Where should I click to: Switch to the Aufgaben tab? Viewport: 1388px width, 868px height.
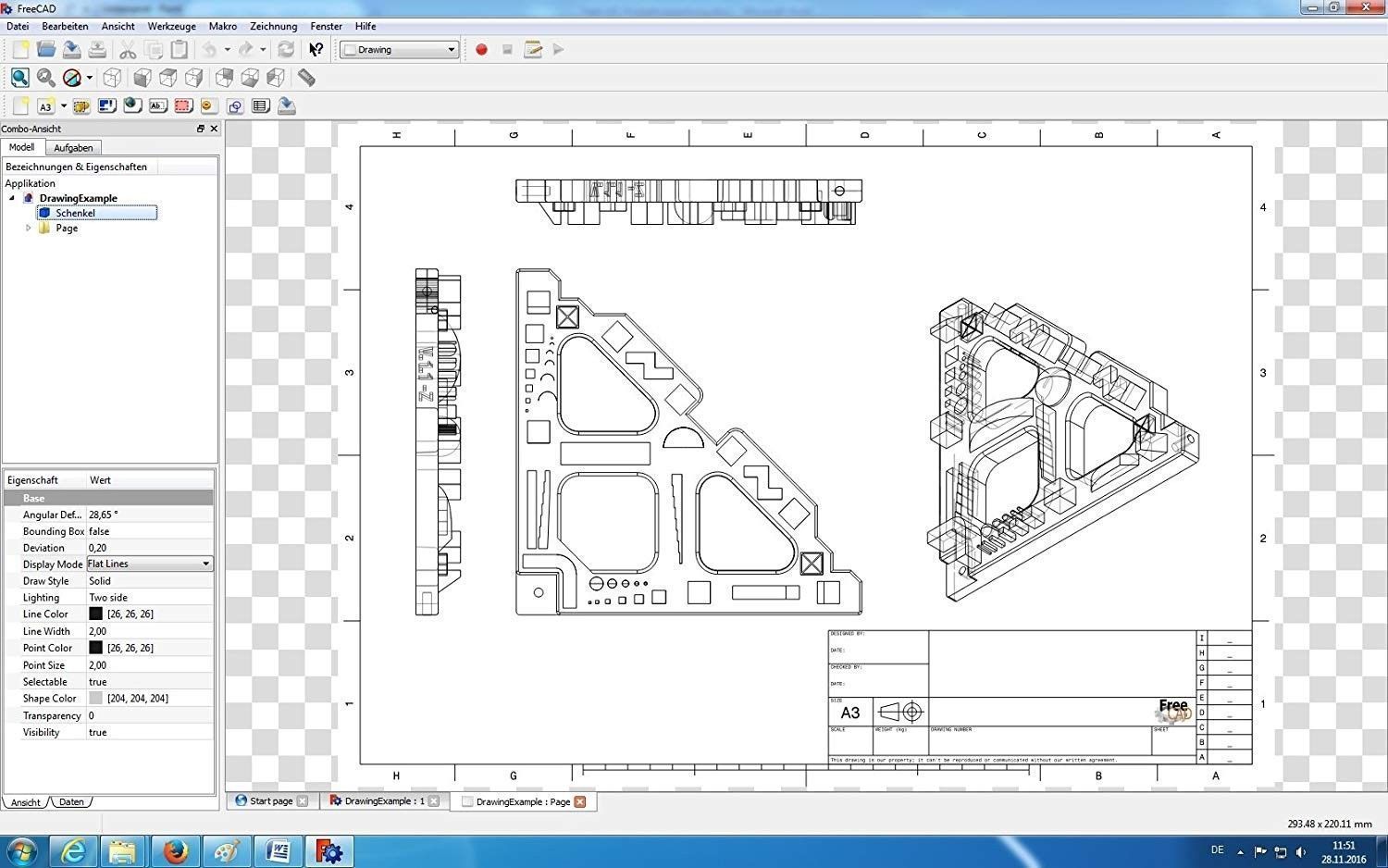[x=73, y=148]
